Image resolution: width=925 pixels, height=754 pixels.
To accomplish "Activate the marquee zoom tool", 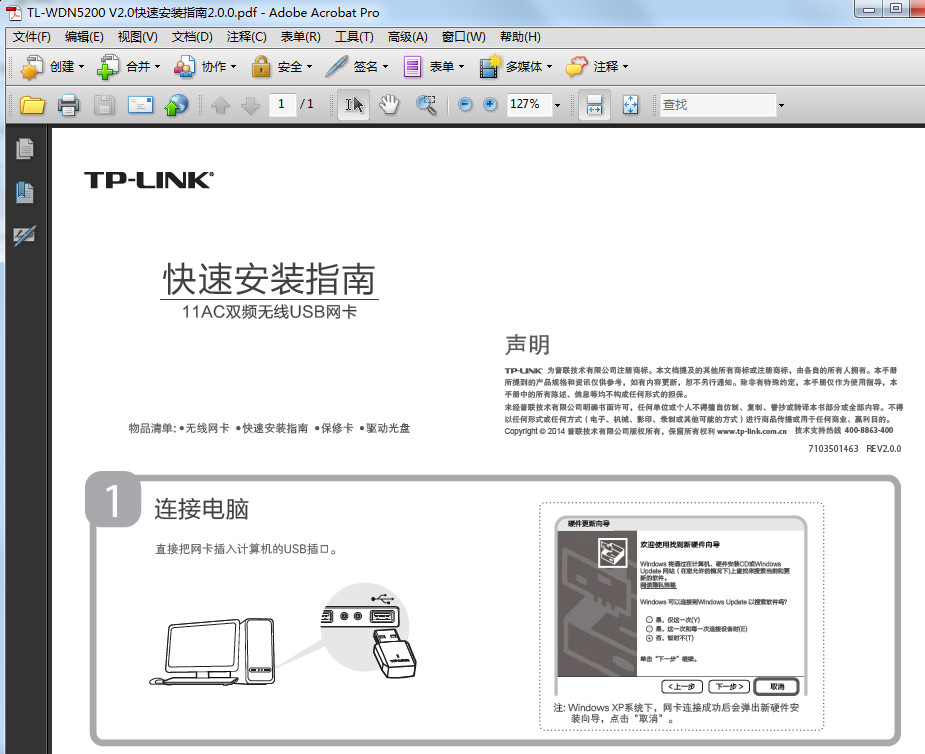I will [426, 105].
